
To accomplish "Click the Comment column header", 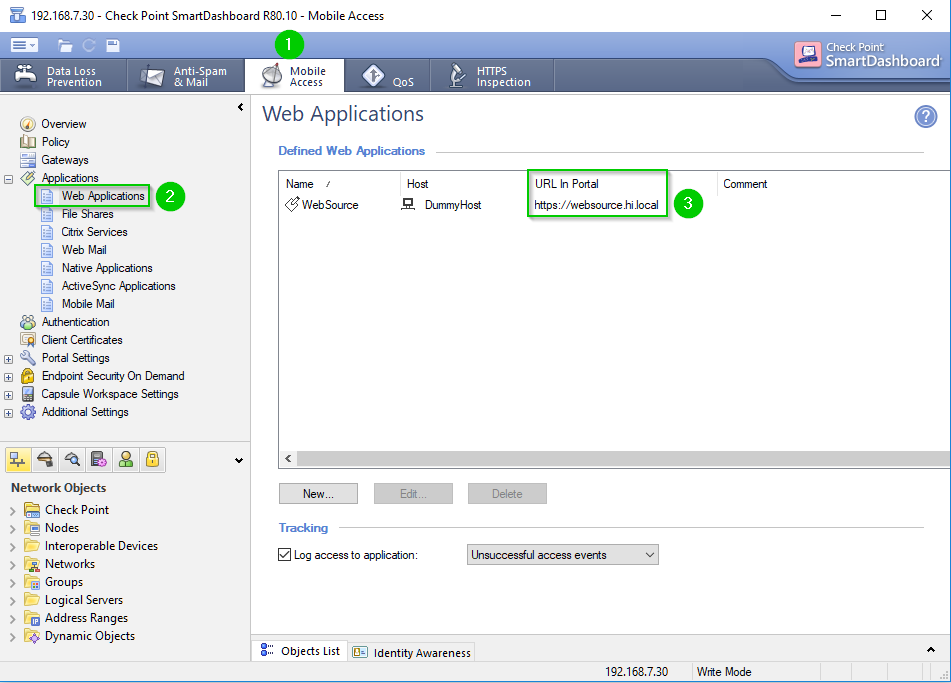I will [x=745, y=184].
